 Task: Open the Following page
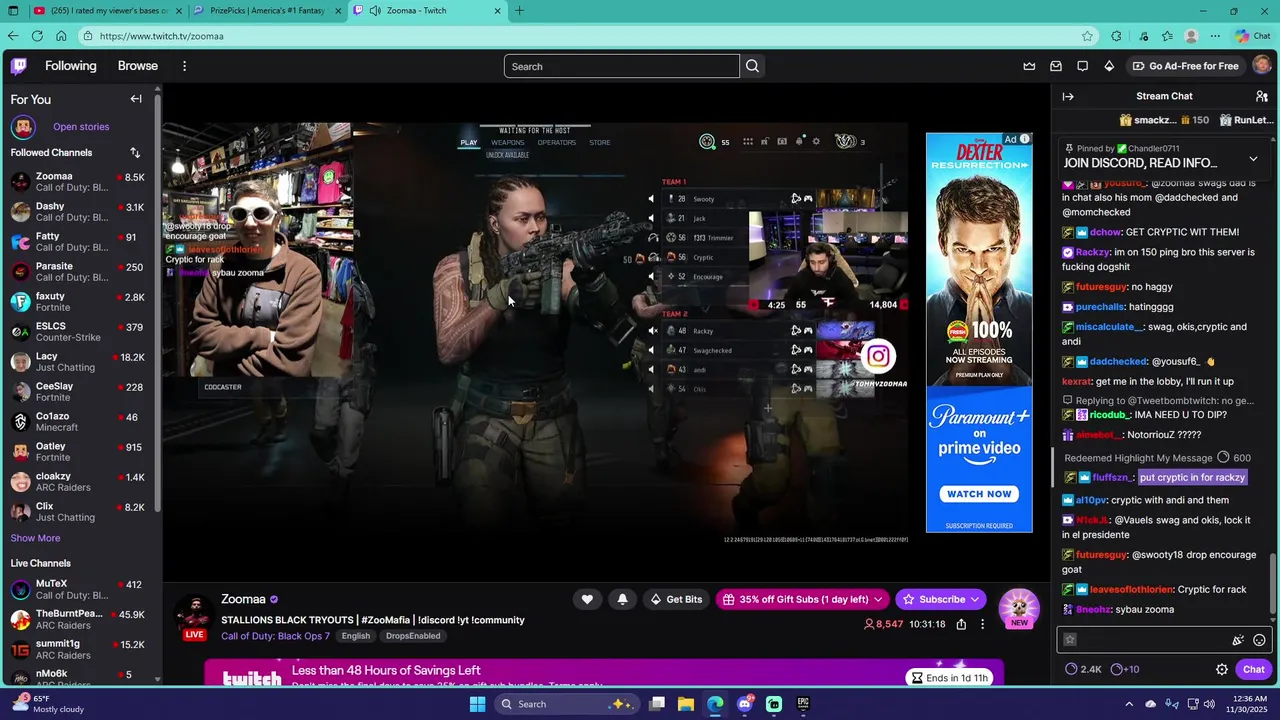click(71, 66)
